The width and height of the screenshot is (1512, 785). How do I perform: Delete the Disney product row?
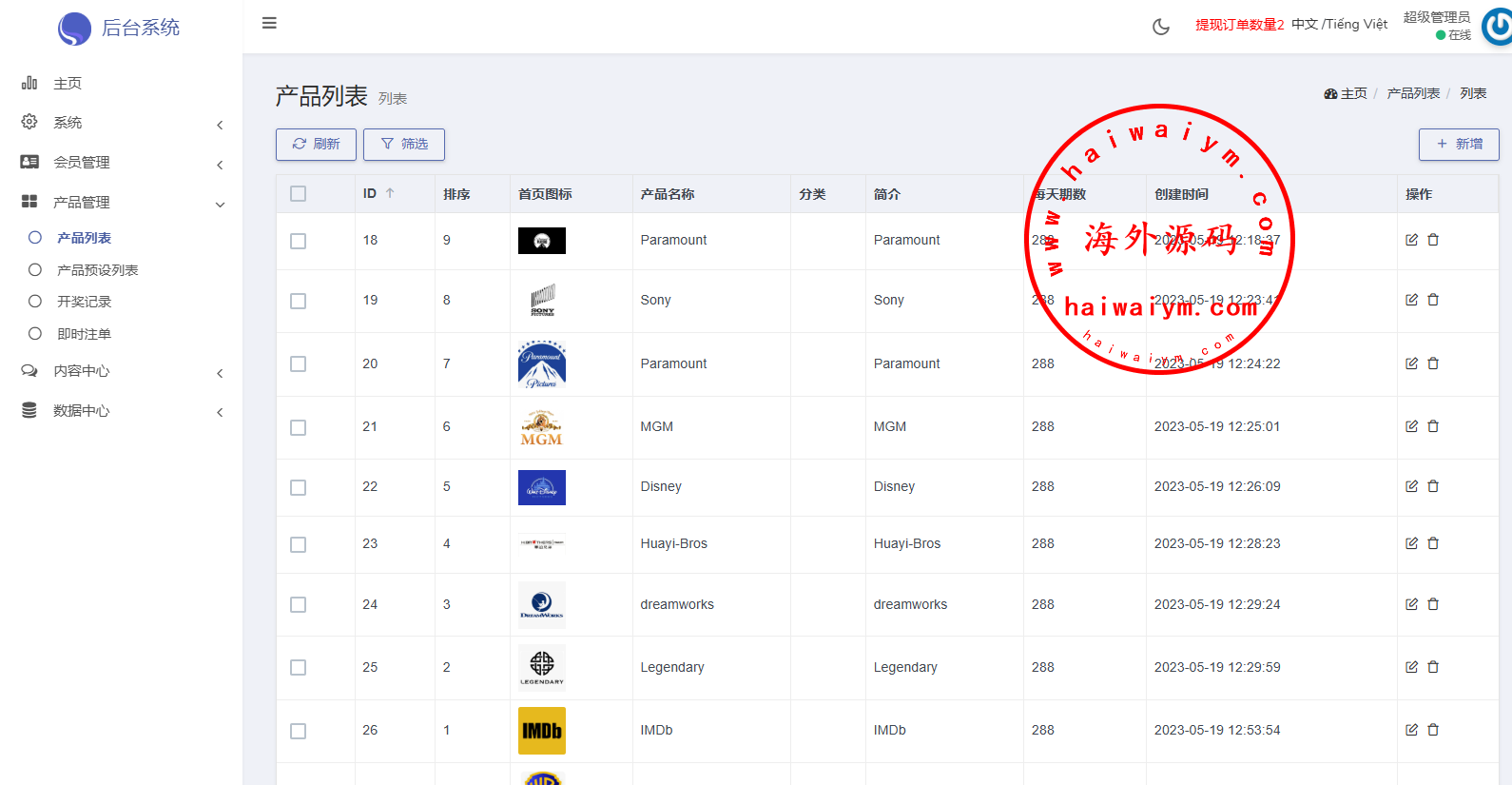pyautogui.click(x=1433, y=486)
